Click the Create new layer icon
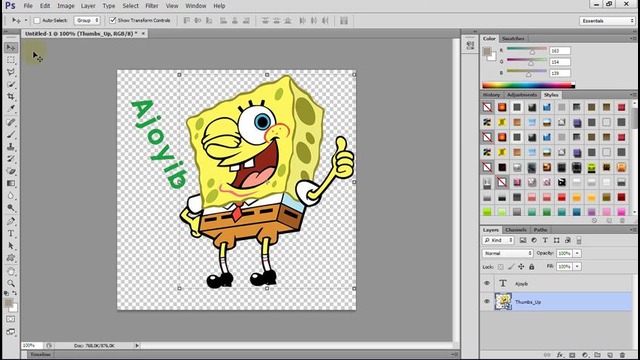Image resolution: width=640 pixels, height=360 pixels. [x=610, y=355]
